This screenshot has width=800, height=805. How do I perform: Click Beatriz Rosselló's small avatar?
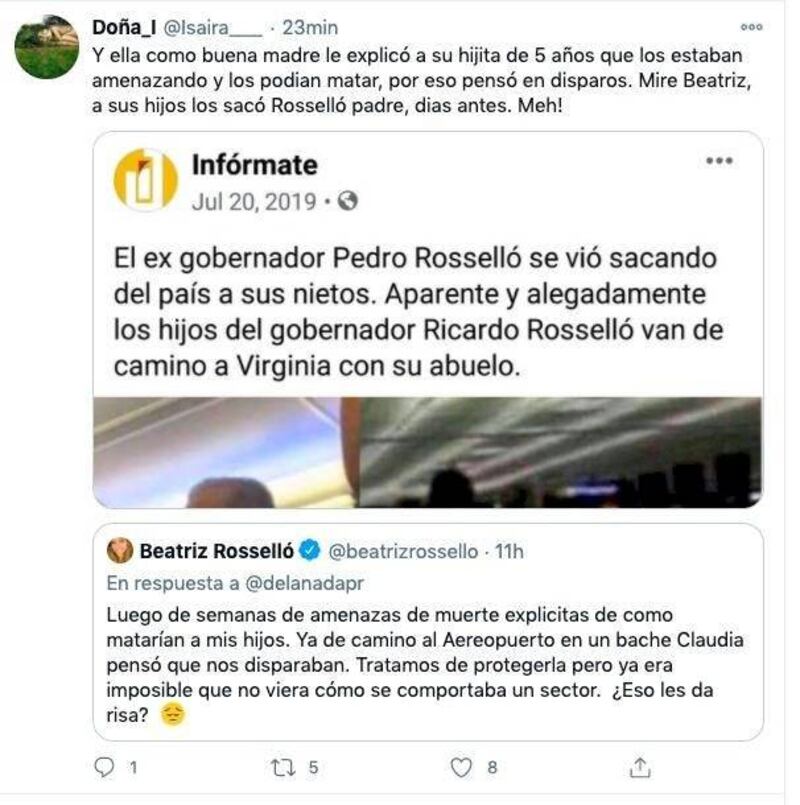[120, 551]
